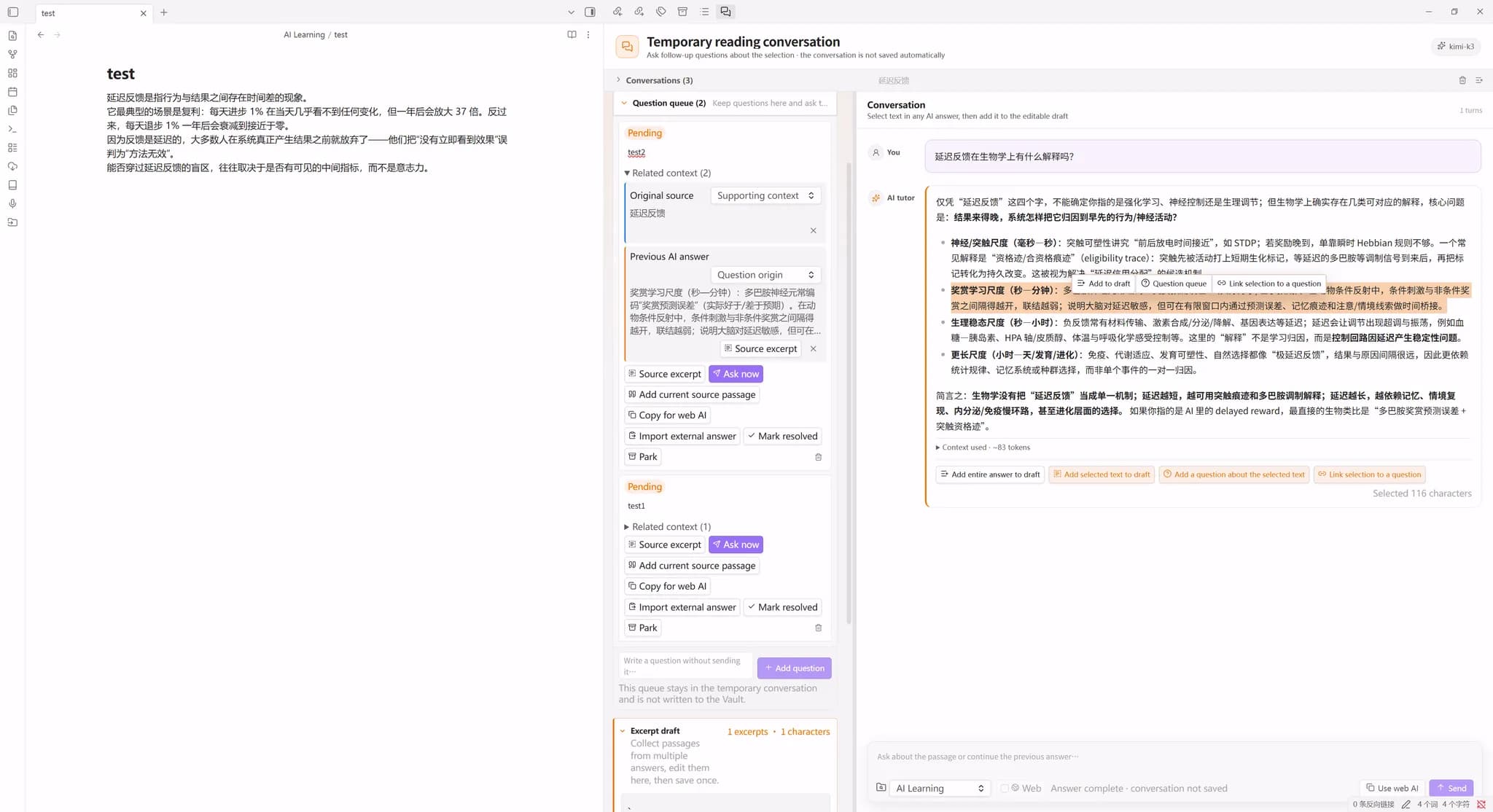Viewport: 1493px width, 812px height.
Task: Open graph view from the ribbon
Action: [x=12, y=54]
